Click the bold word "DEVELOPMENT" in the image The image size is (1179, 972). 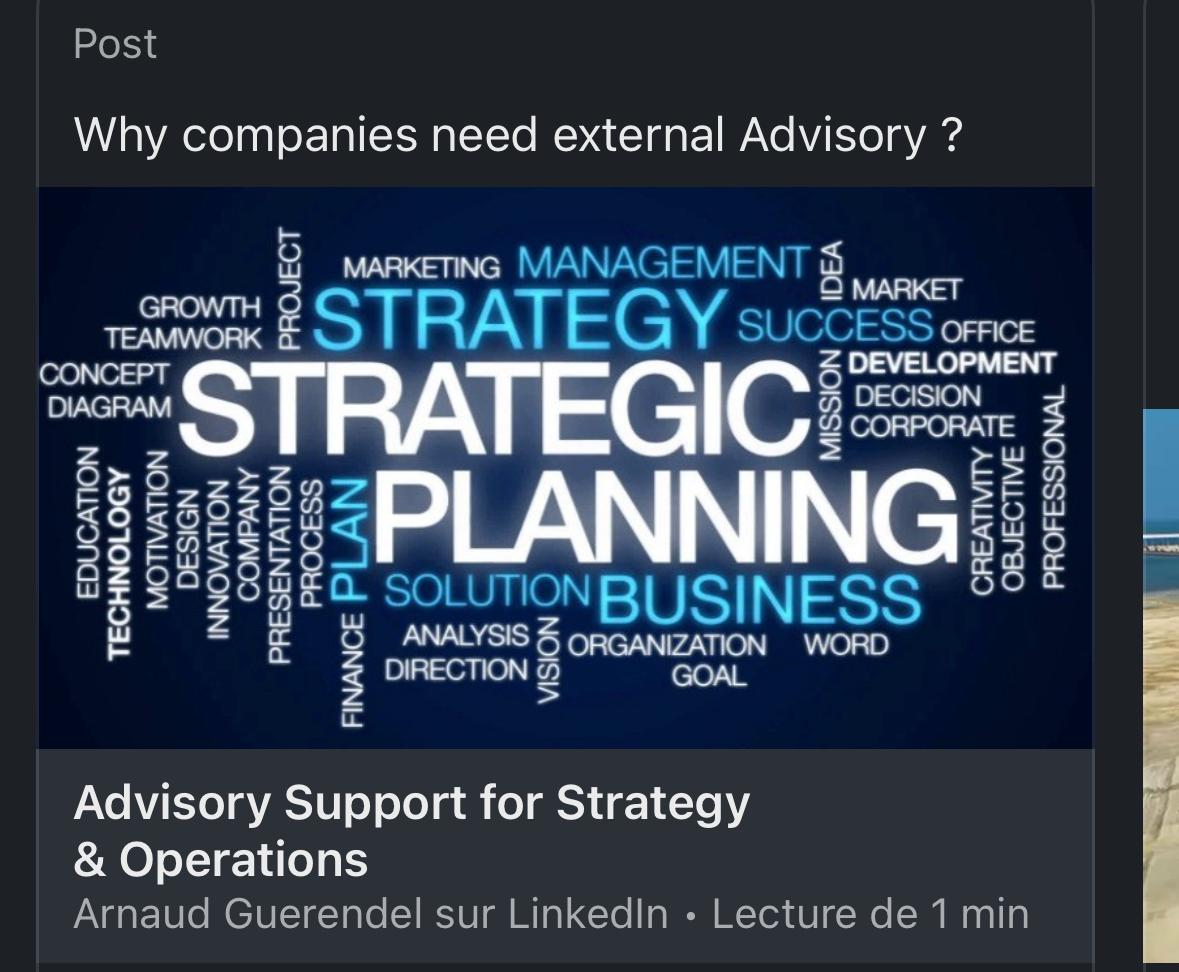click(x=951, y=362)
